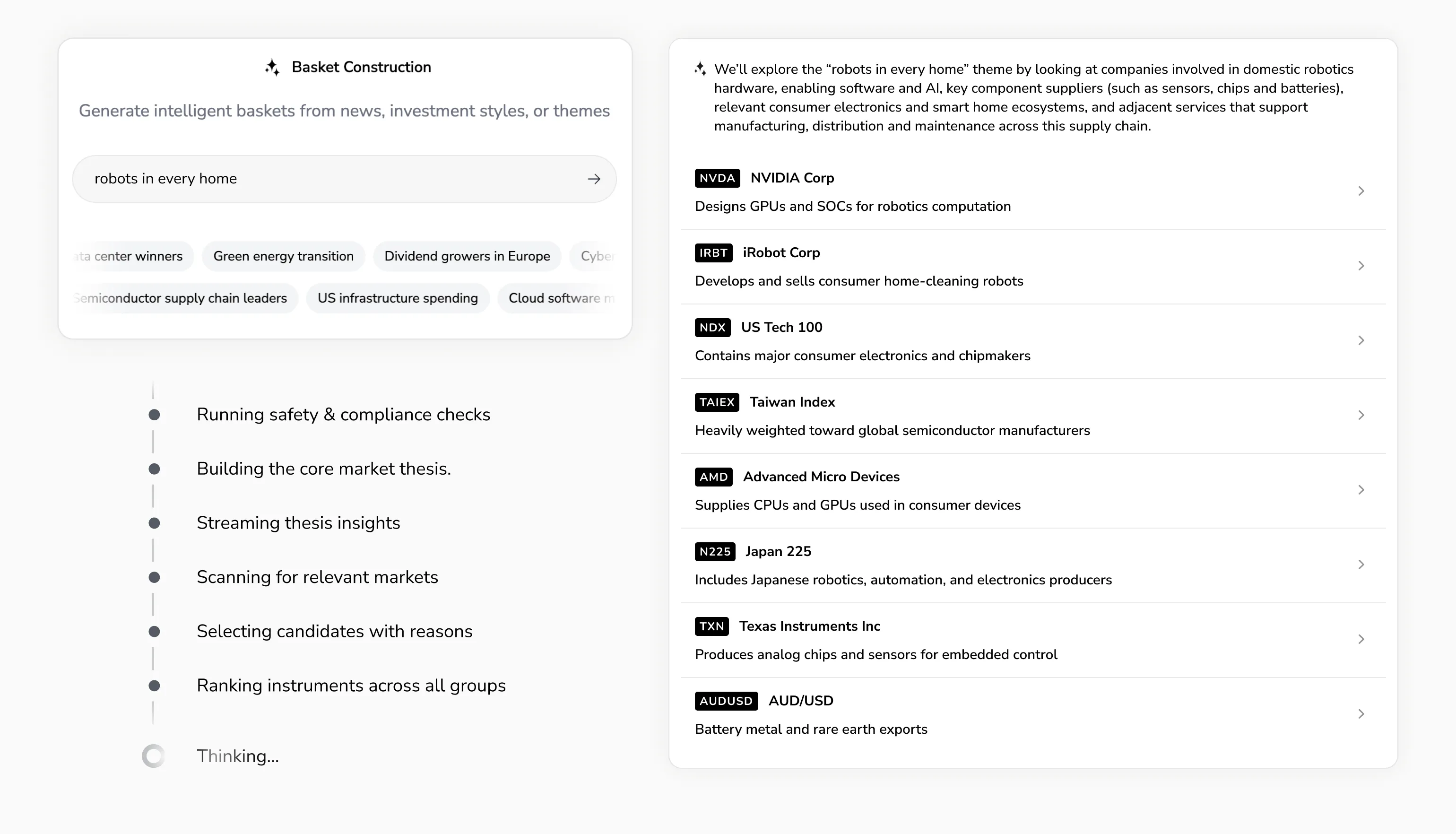The height and width of the screenshot is (834, 1456).
Task: Toggle the Streaming thesis insights step indicator
Action: (x=154, y=522)
